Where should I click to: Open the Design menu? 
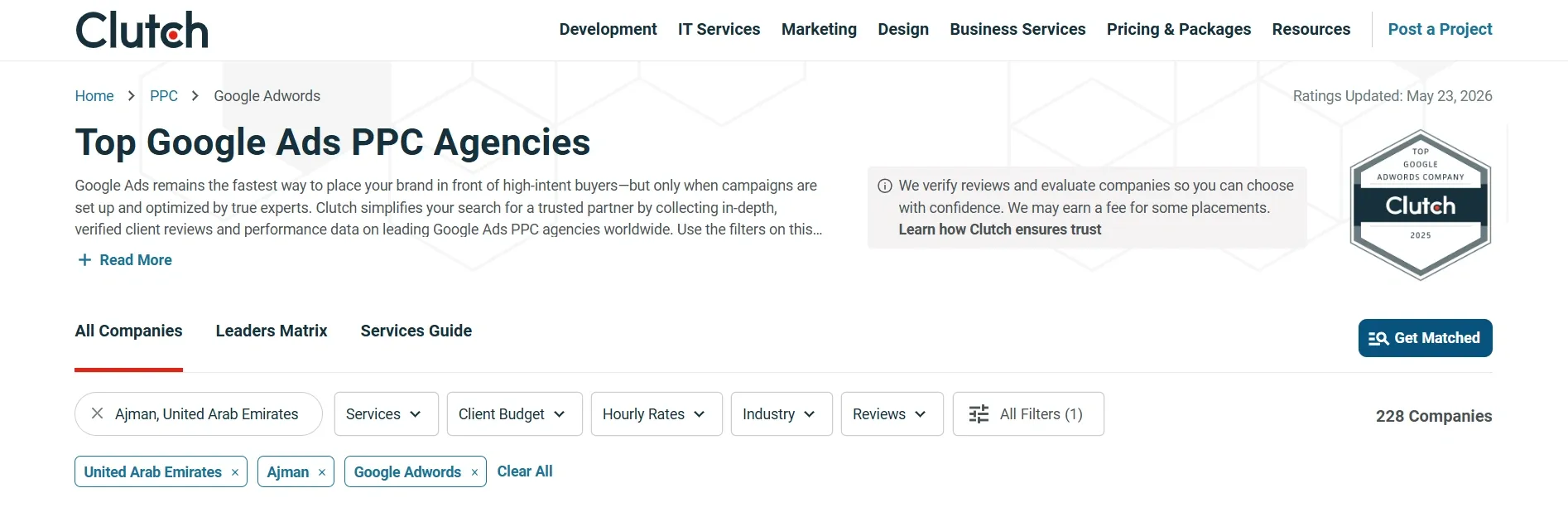(903, 29)
